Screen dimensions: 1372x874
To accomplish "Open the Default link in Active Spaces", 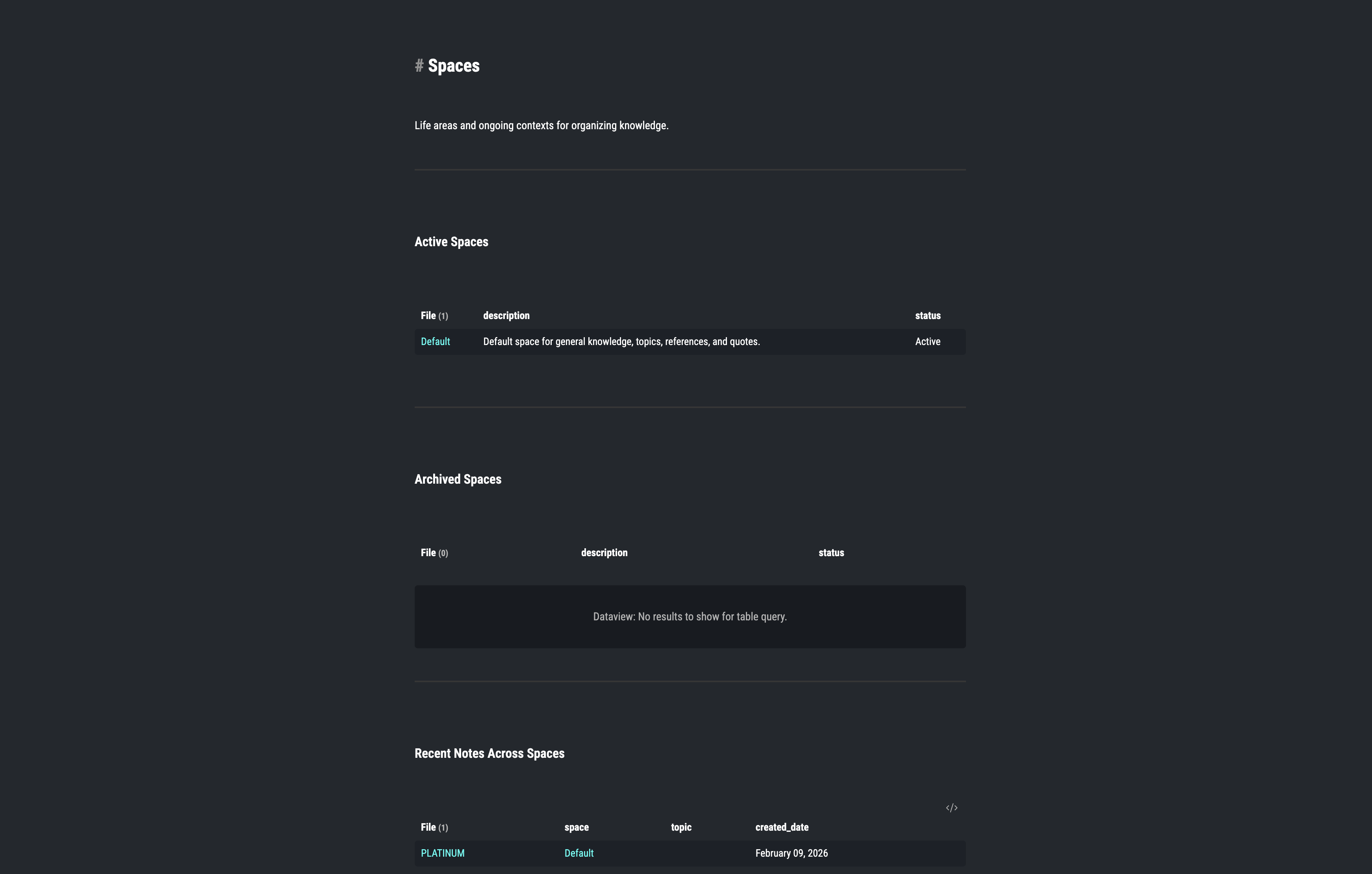I will coord(435,342).
